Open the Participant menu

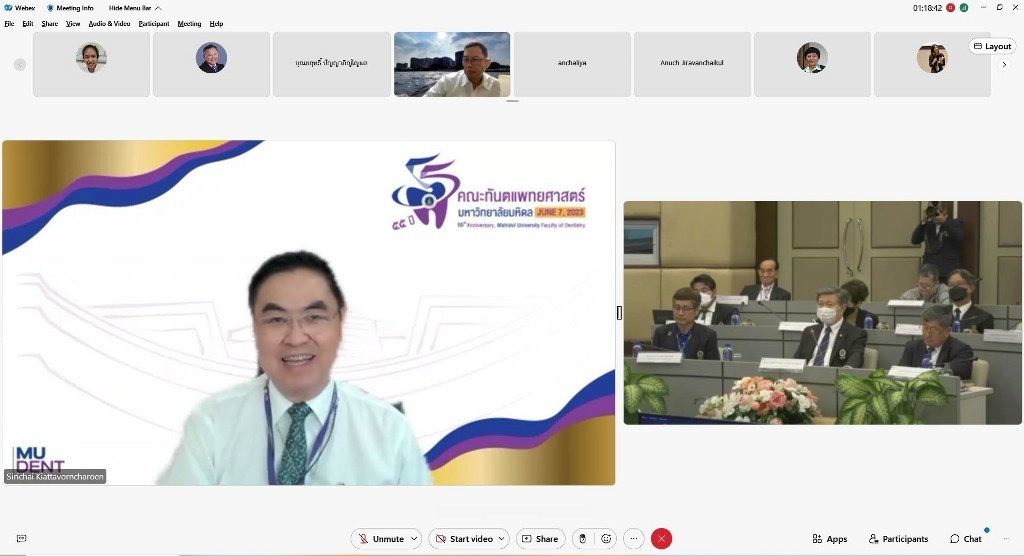click(x=154, y=24)
